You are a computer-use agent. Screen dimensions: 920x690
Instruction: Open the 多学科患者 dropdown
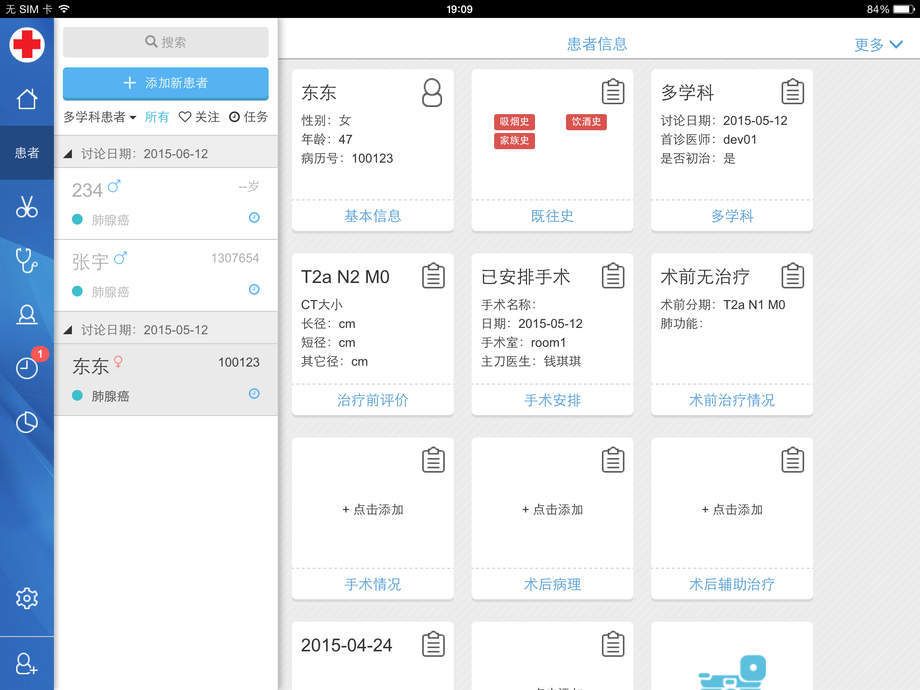(x=100, y=117)
